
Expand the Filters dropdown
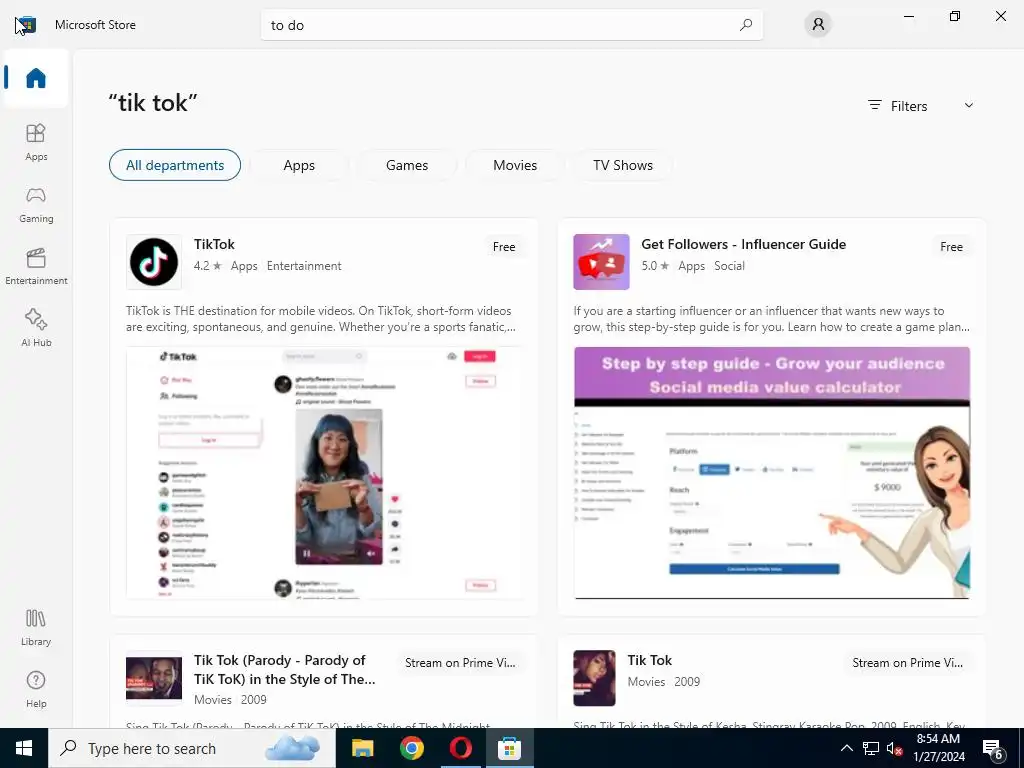point(920,106)
